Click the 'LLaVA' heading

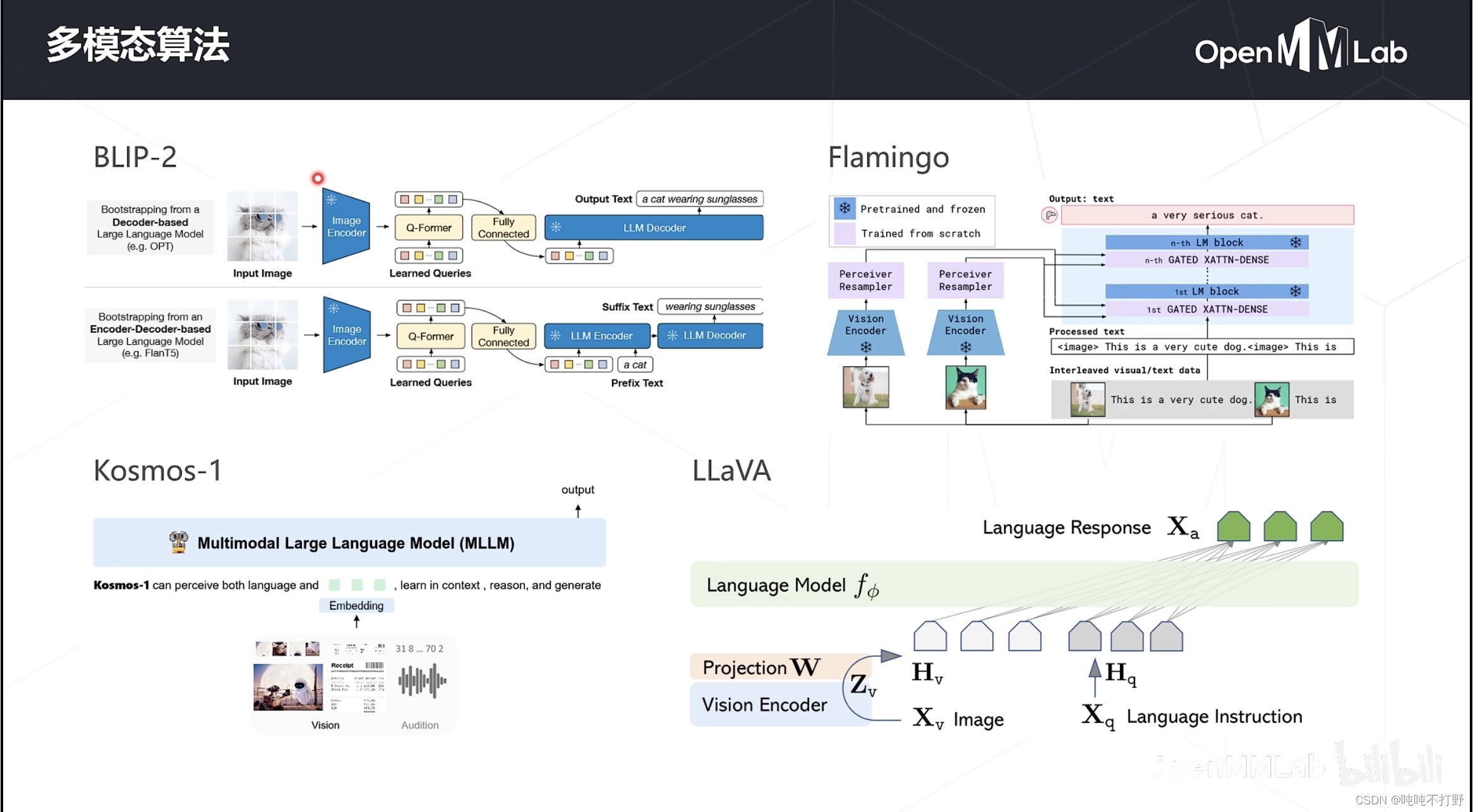(x=731, y=470)
